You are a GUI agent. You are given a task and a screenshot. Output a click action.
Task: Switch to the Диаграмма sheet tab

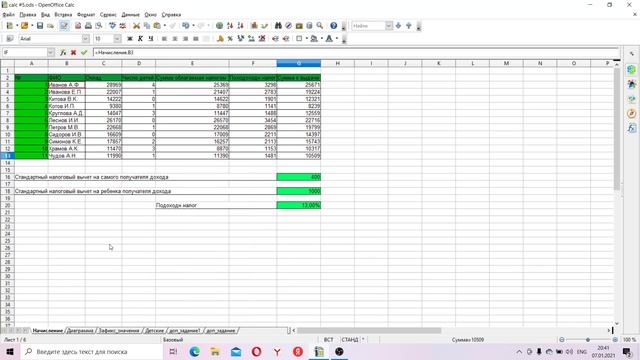click(x=80, y=331)
